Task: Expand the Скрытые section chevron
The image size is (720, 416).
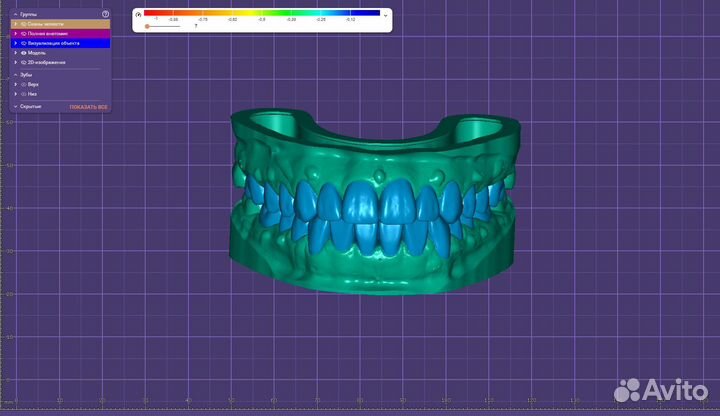Action: click(x=15, y=106)
